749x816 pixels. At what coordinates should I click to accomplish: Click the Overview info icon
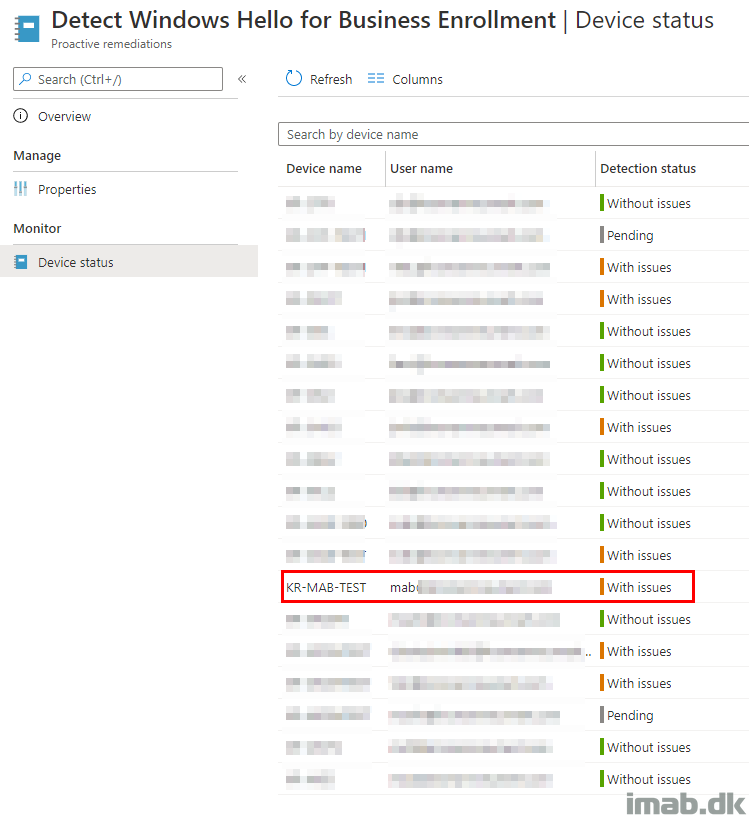click(x=20, y=116)
